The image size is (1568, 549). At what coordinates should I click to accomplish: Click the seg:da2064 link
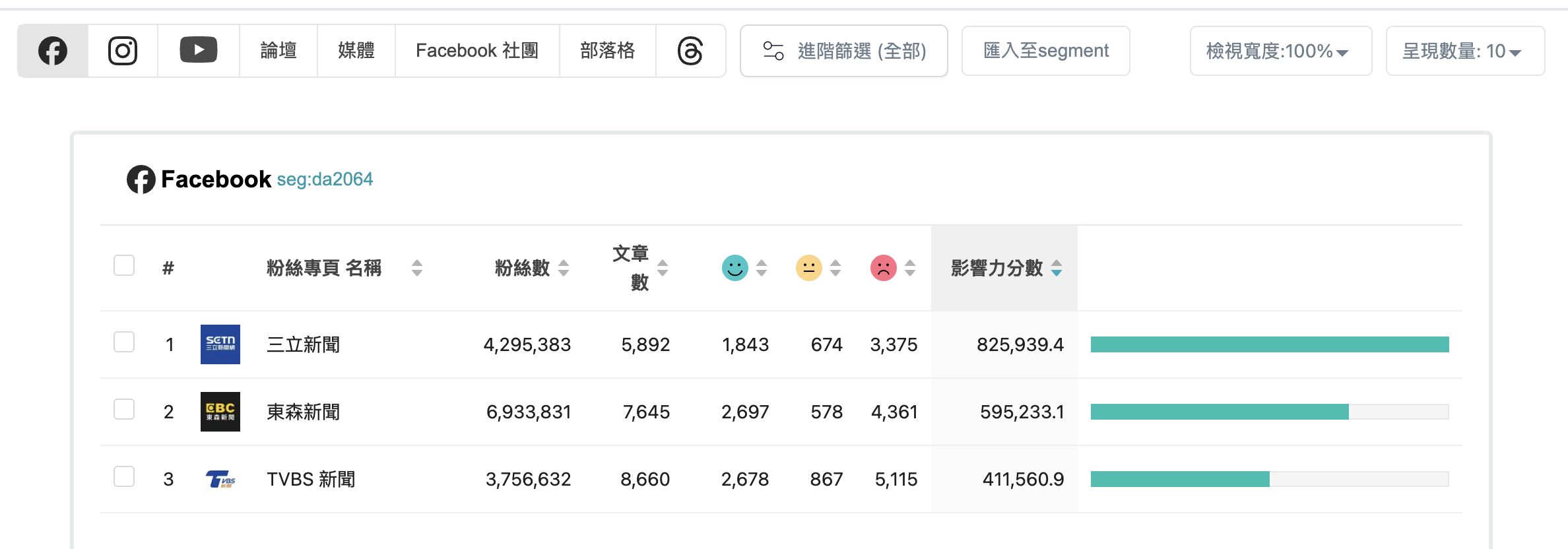click(325, 179)
